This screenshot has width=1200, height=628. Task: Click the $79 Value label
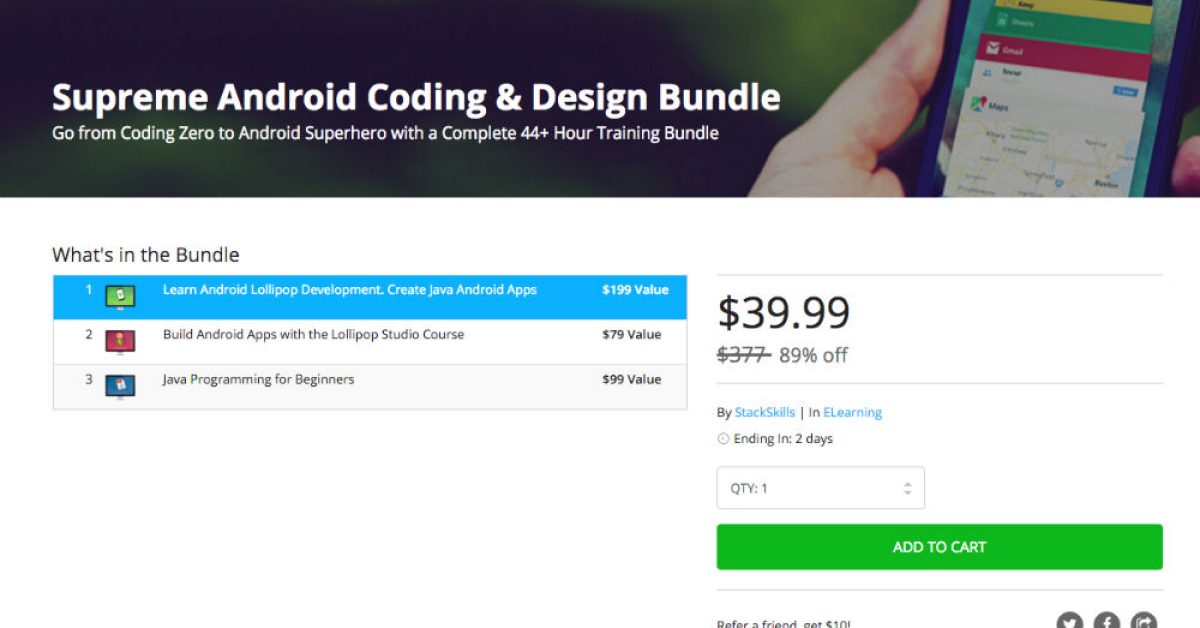pyautogui.click(x=631, y=334)
